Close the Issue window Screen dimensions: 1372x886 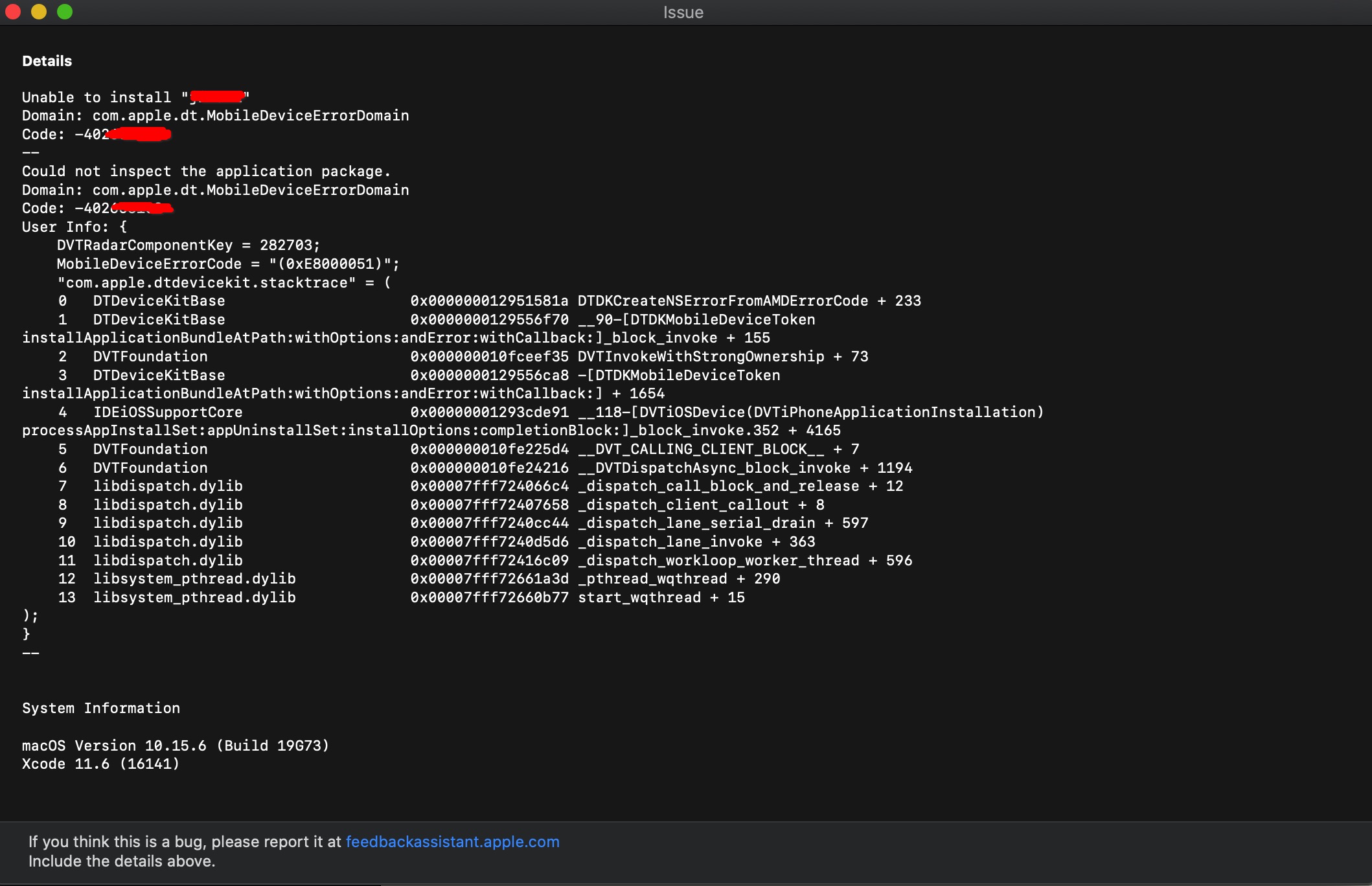pos(13,12)
